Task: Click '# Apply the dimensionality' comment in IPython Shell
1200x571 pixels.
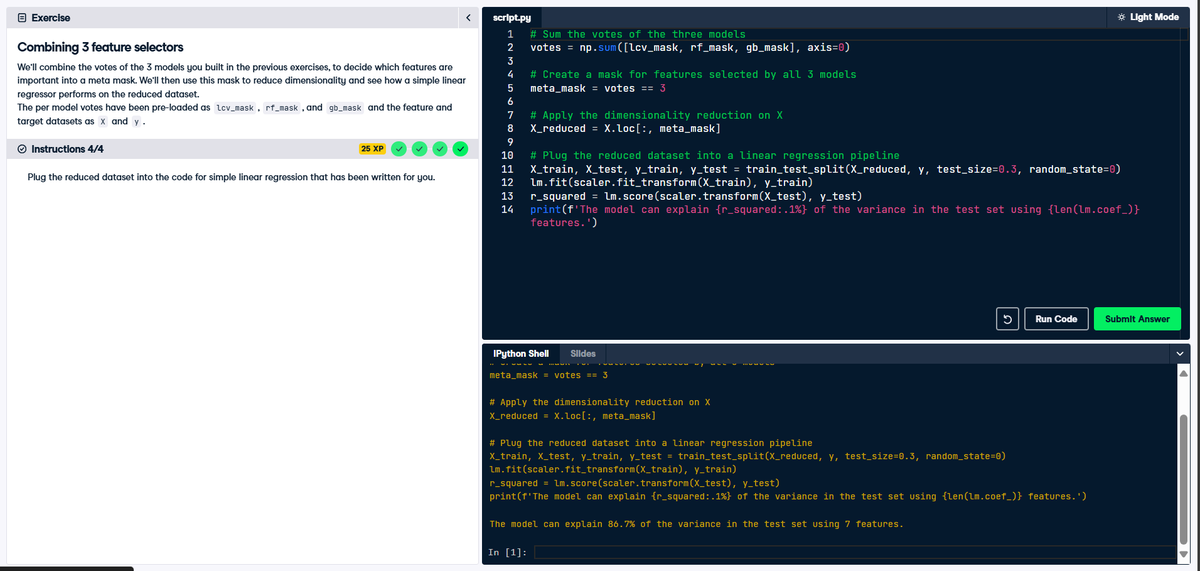Action: [x=599, y=402]
